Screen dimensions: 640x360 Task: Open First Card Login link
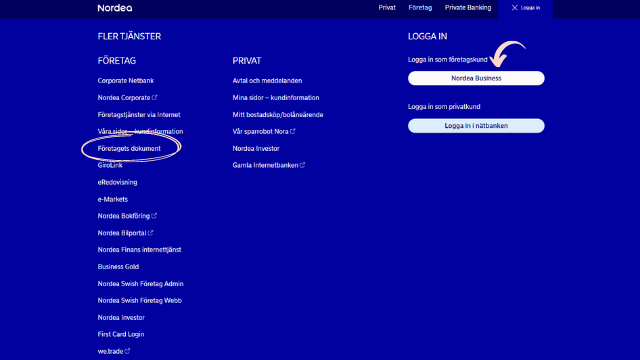(121, 334)
